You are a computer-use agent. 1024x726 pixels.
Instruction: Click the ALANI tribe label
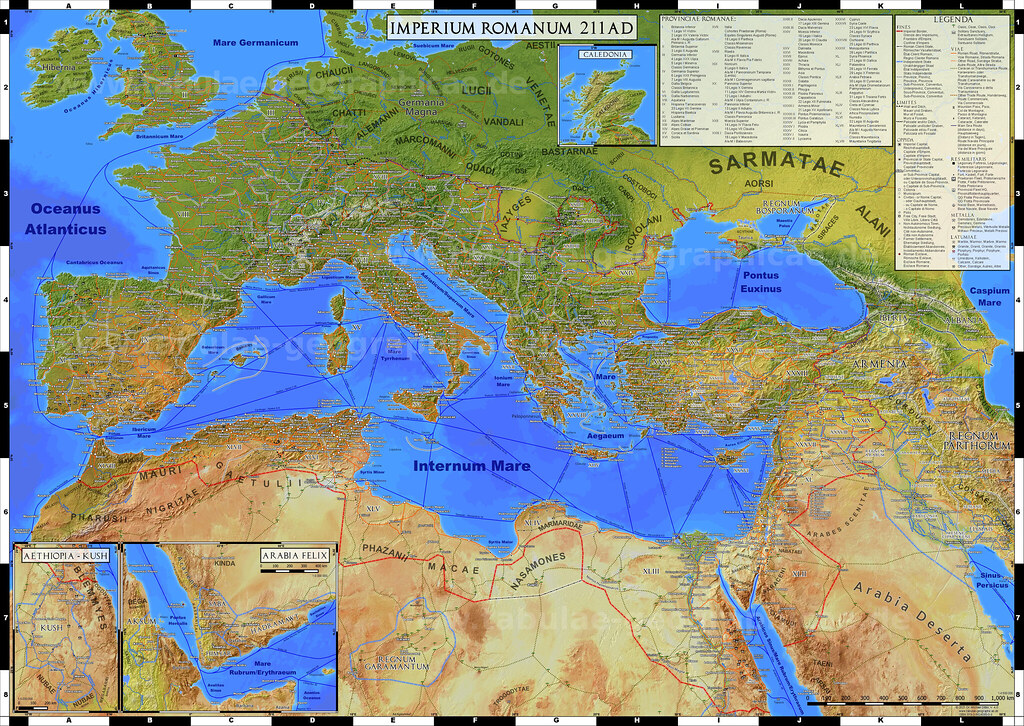(873, 221)
